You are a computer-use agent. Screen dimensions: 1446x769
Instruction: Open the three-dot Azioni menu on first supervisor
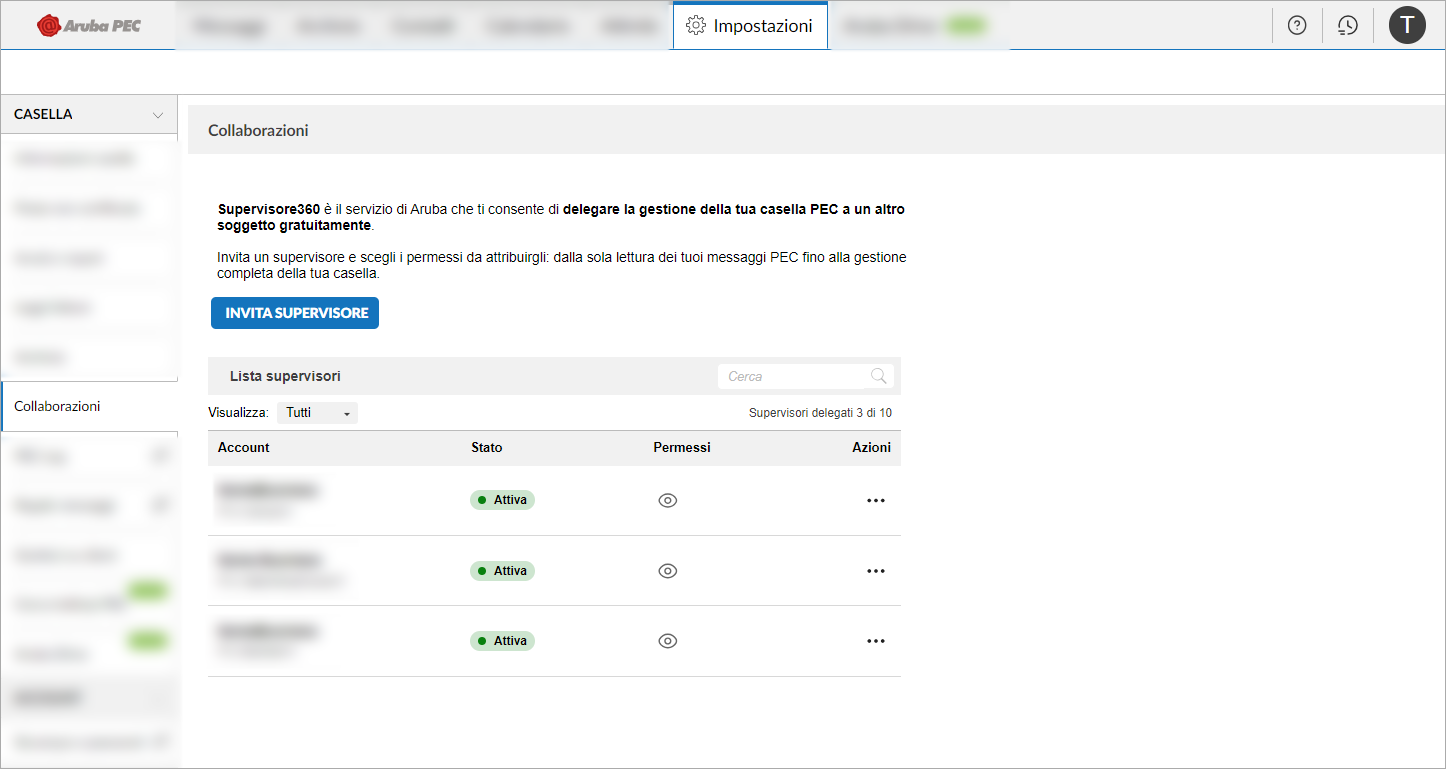point(876,500)
